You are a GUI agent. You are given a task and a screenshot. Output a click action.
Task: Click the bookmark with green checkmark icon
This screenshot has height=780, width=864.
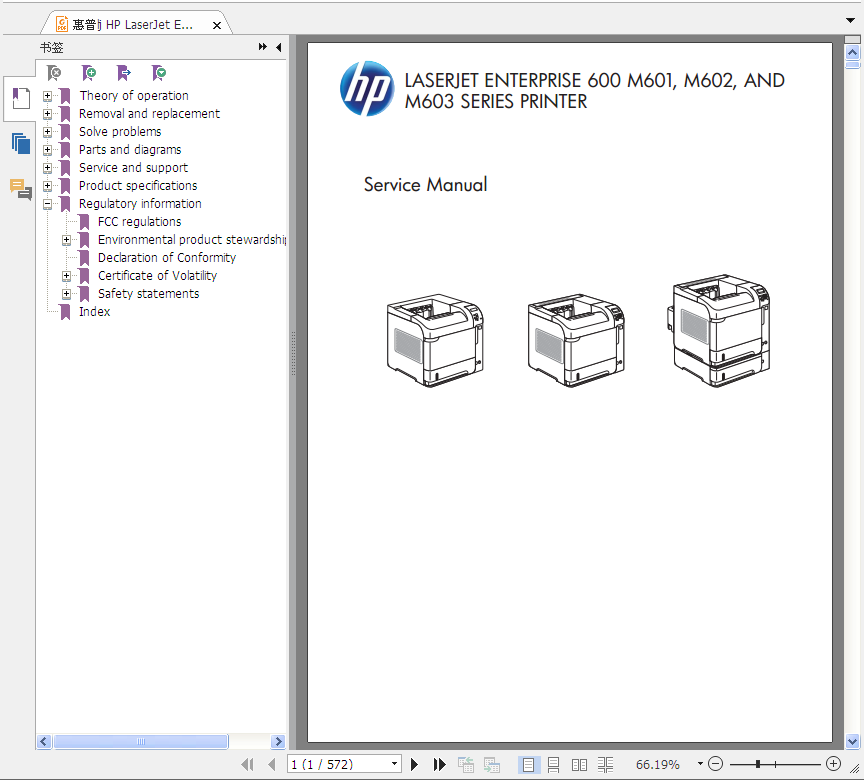[159, 73]
